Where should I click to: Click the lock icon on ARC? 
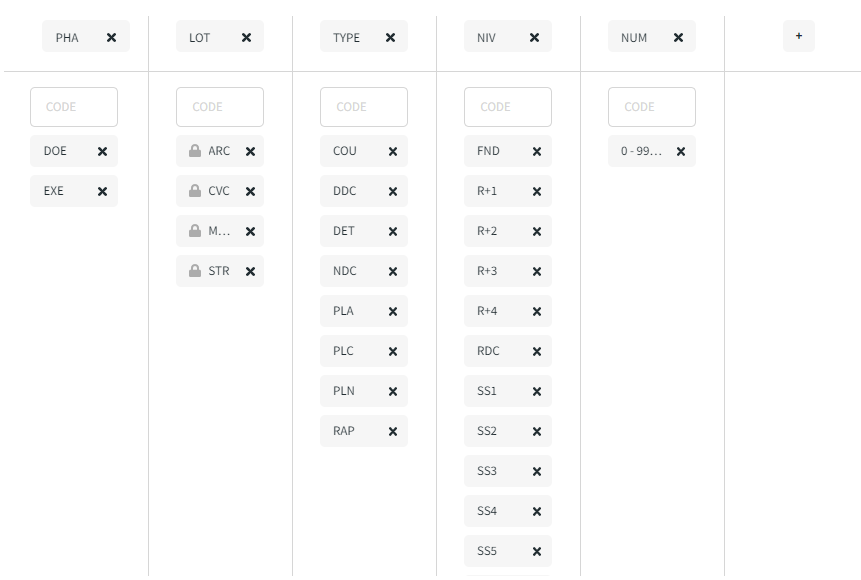195,151
